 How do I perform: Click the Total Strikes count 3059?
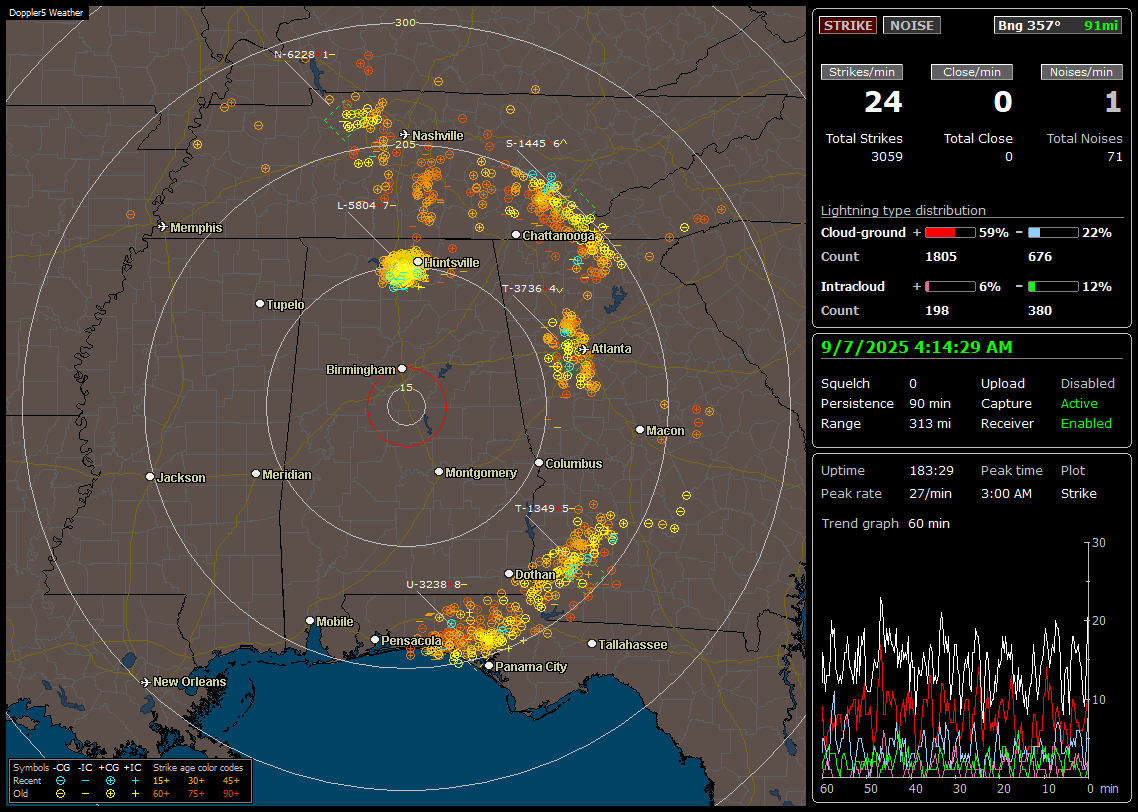point(887,157)
